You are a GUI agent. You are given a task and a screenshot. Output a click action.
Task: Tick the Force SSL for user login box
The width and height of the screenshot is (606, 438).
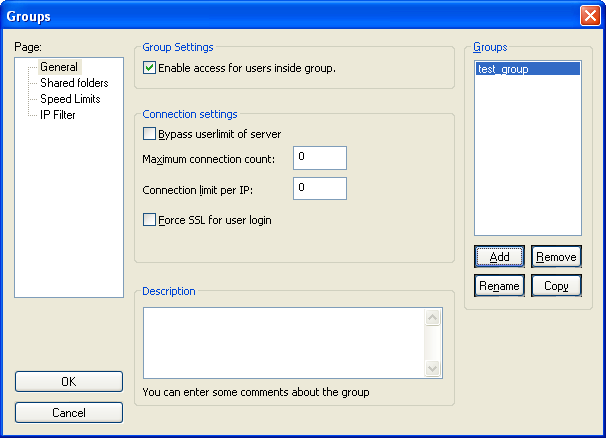click(x=149, y=220)
